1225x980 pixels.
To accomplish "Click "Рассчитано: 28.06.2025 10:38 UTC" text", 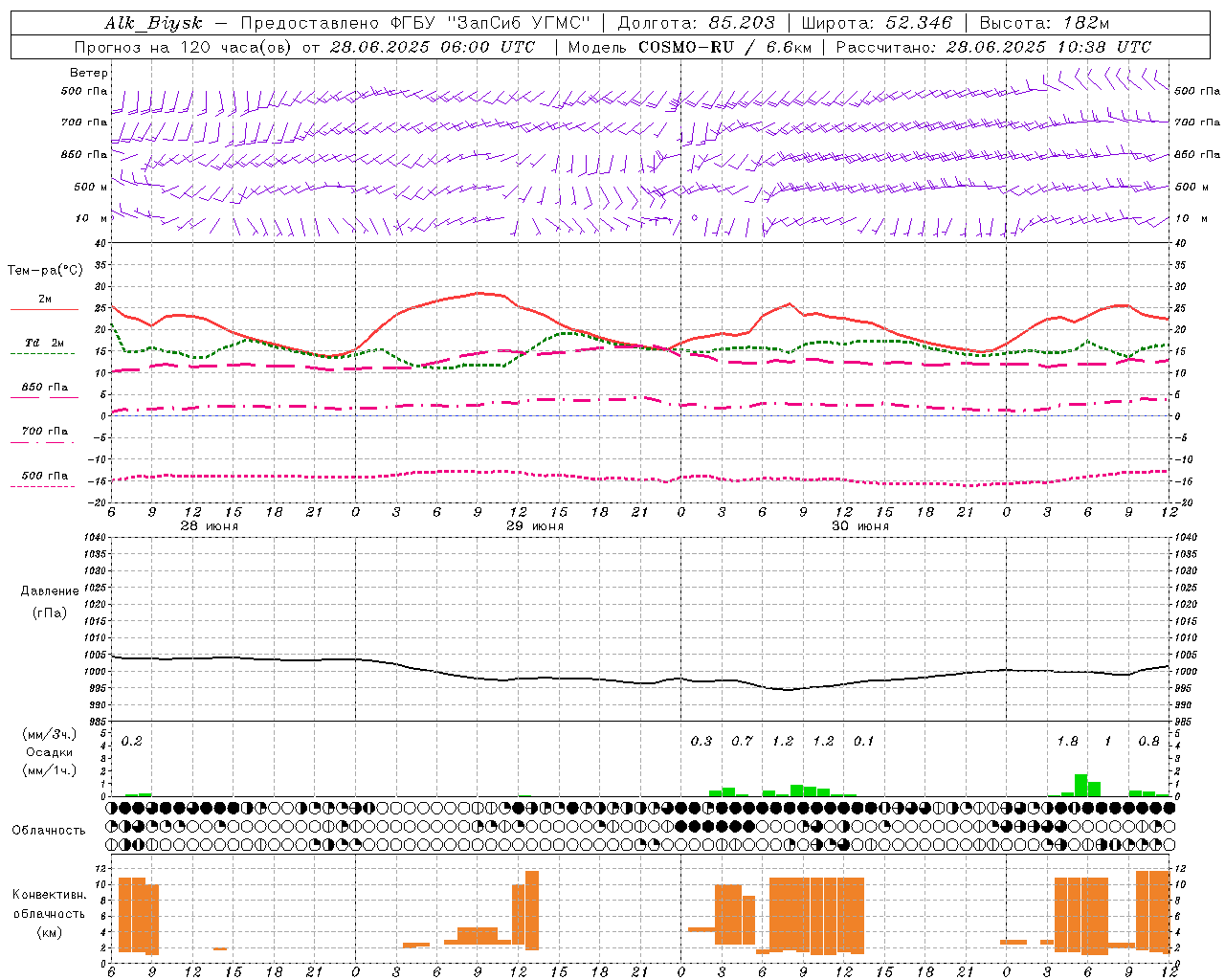I will coord(993,47).
